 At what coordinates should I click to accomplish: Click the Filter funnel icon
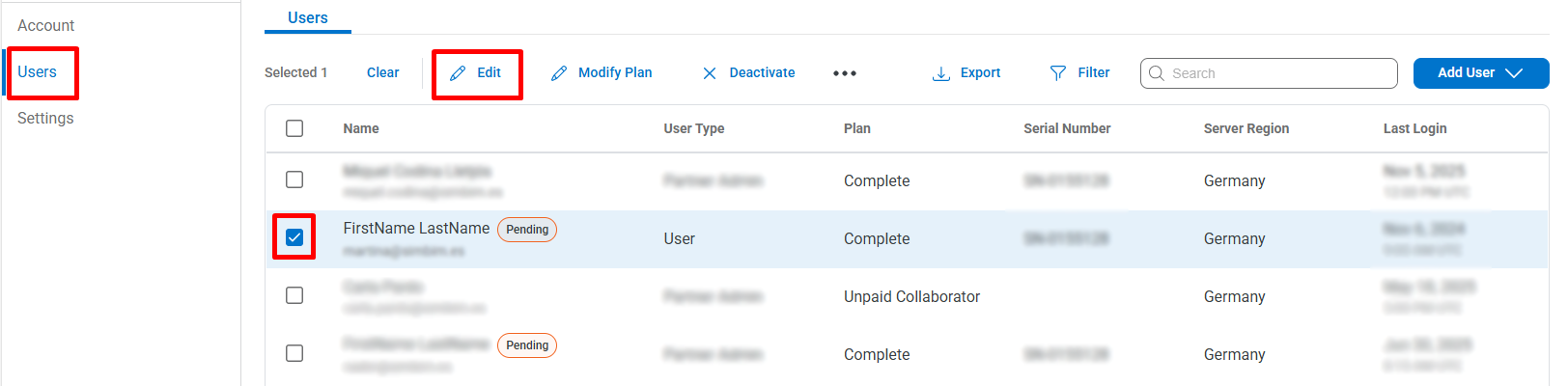[x=1058, y=73]
